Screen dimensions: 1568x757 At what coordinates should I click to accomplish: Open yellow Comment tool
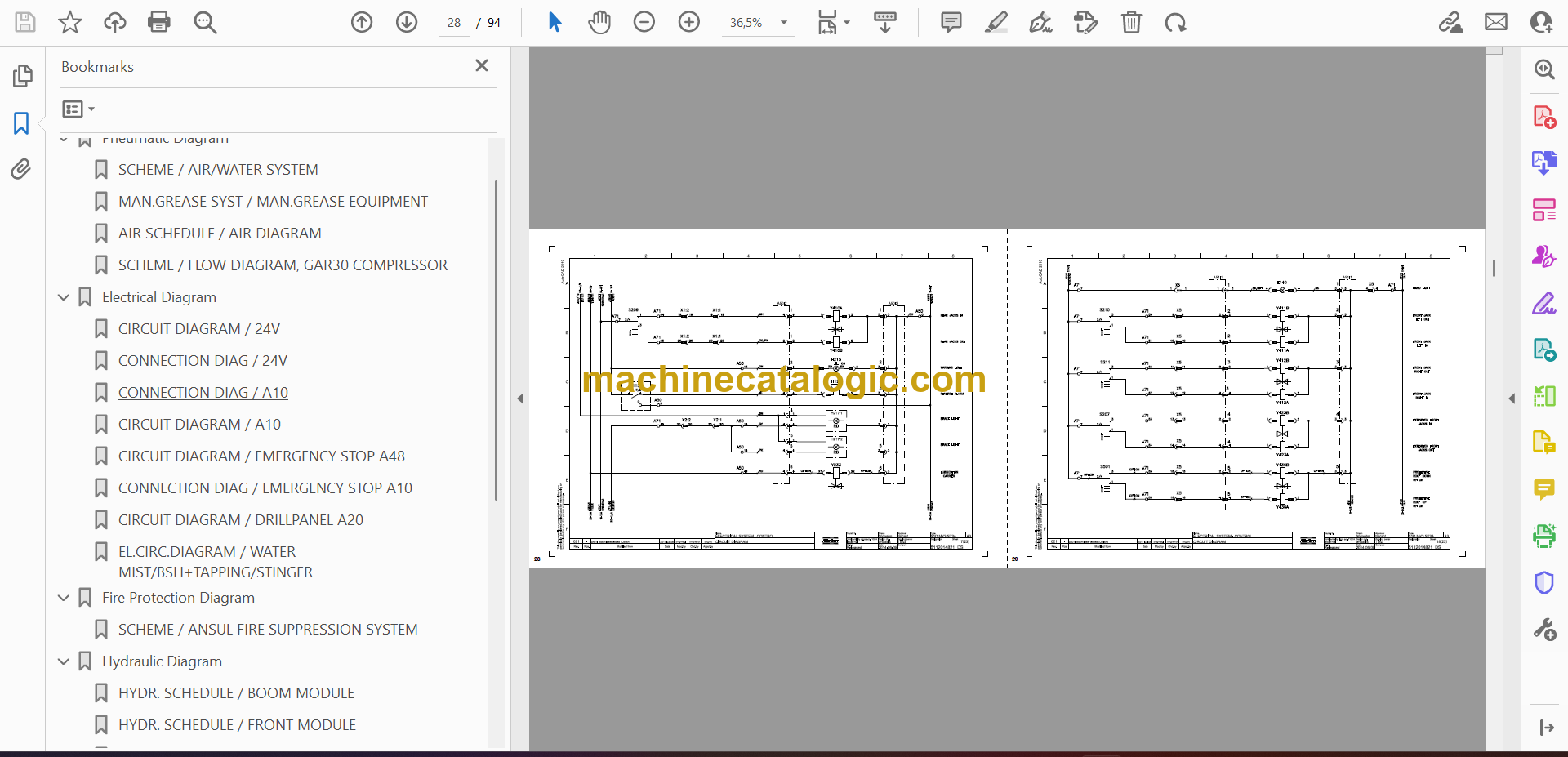pyautogui.click(x=1543, y=489)
